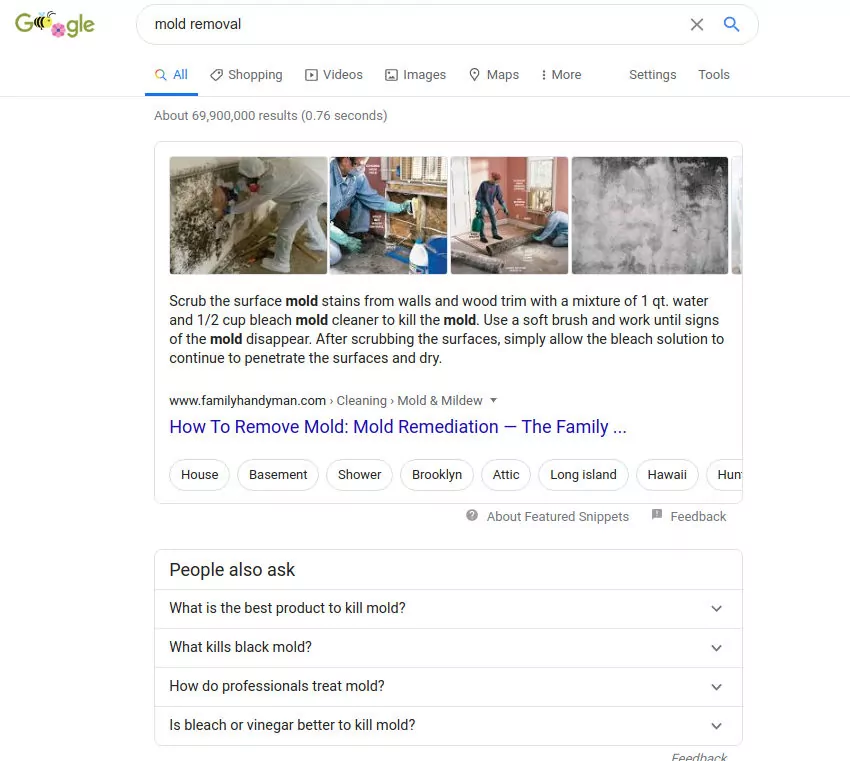Switch to the Shopping tab
This screenshot has width=850, height=761.
click(247, 75)
